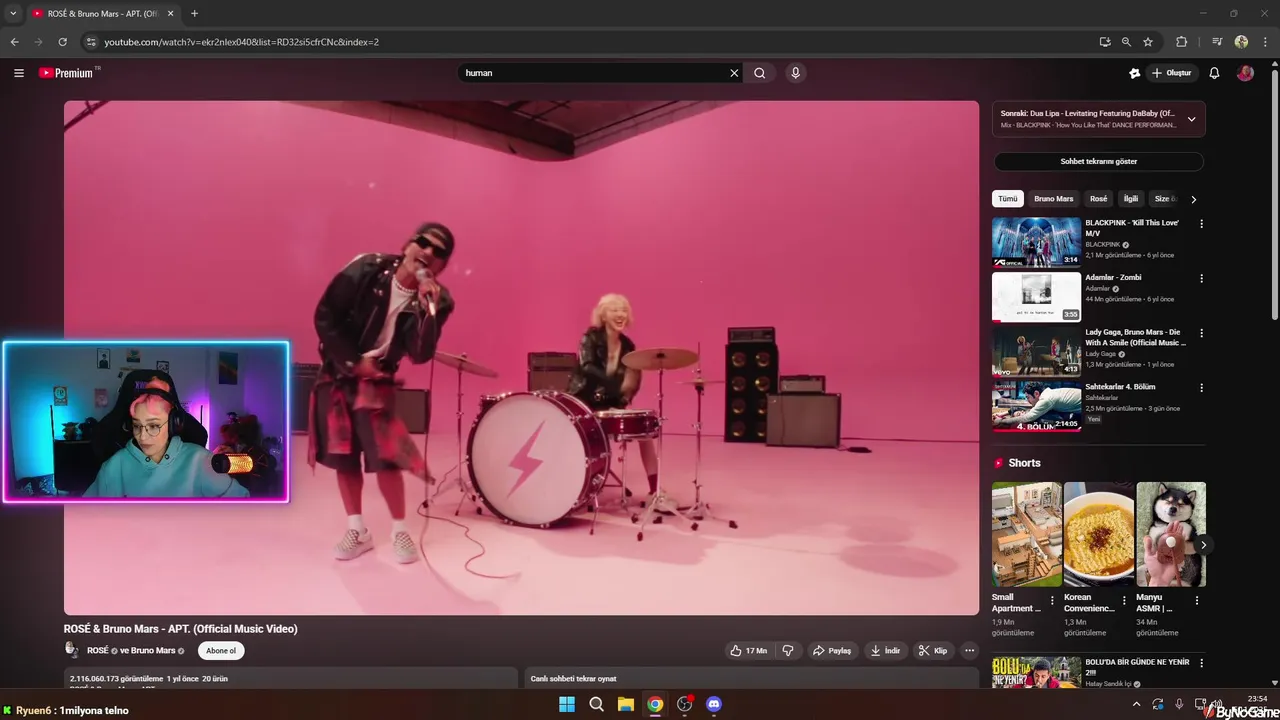This screenshot has width=1280, height=720.
Task: Open the tab search dropdown arrow
Action: (13, 14)
